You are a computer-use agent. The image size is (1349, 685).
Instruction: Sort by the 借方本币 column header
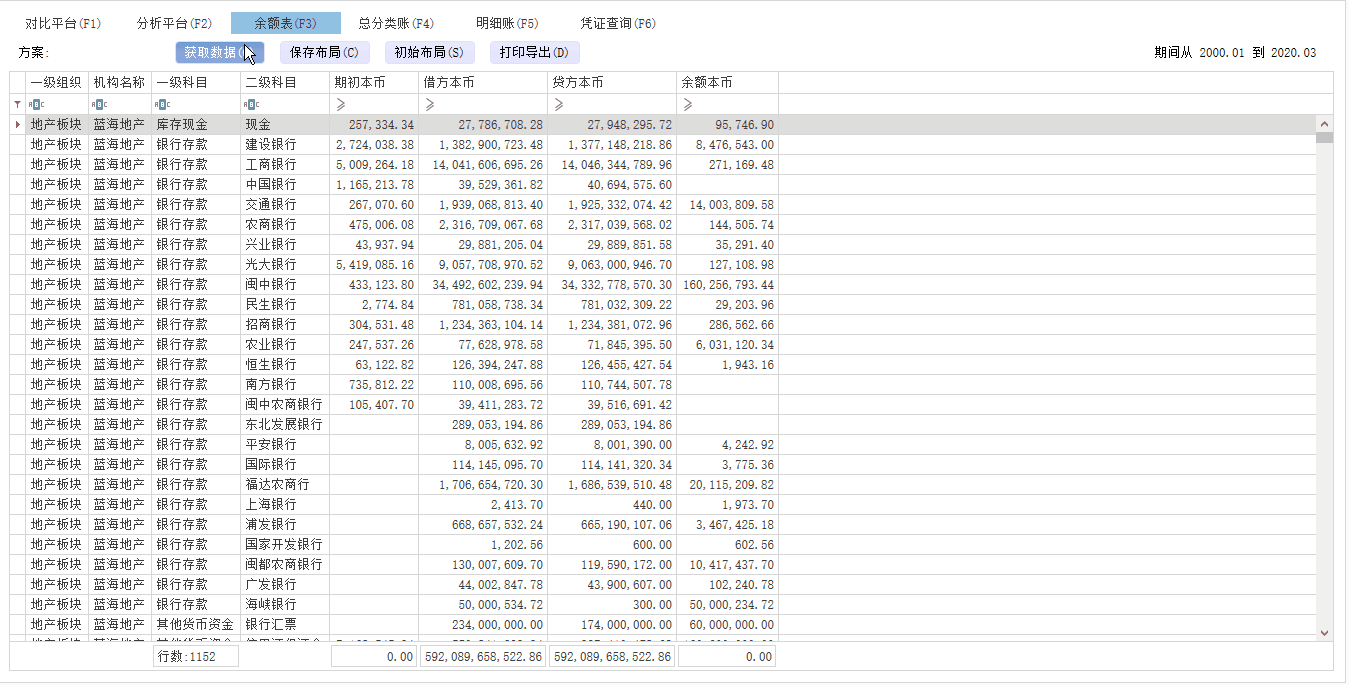pos(483,83)
